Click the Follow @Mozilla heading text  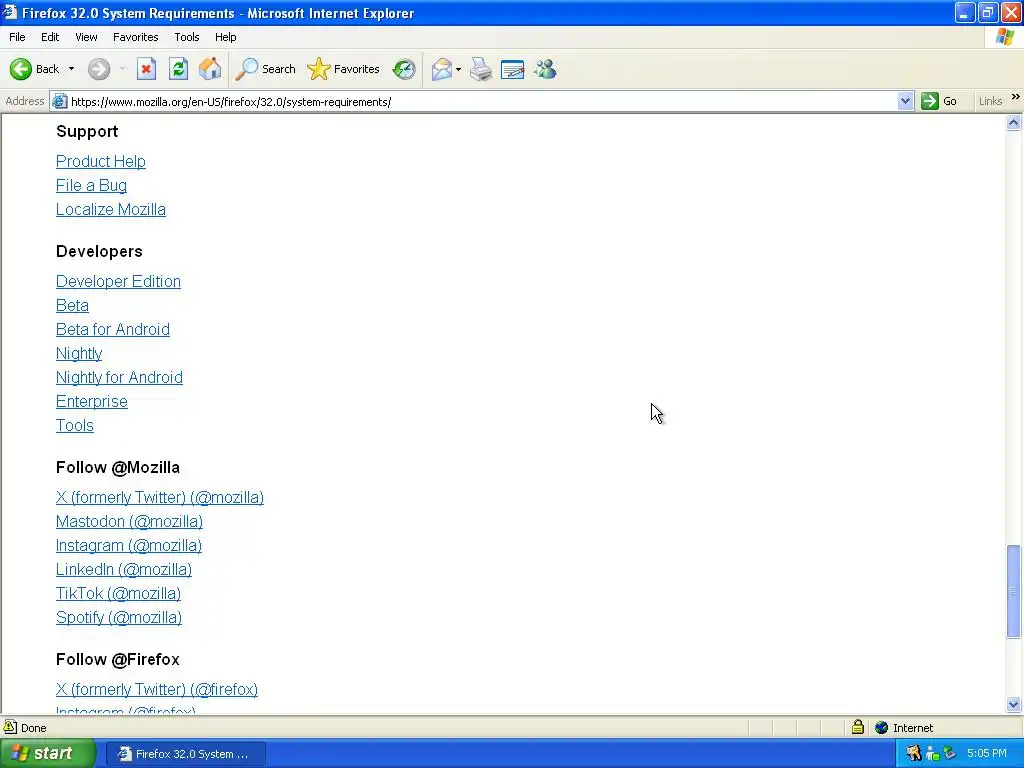118,468
